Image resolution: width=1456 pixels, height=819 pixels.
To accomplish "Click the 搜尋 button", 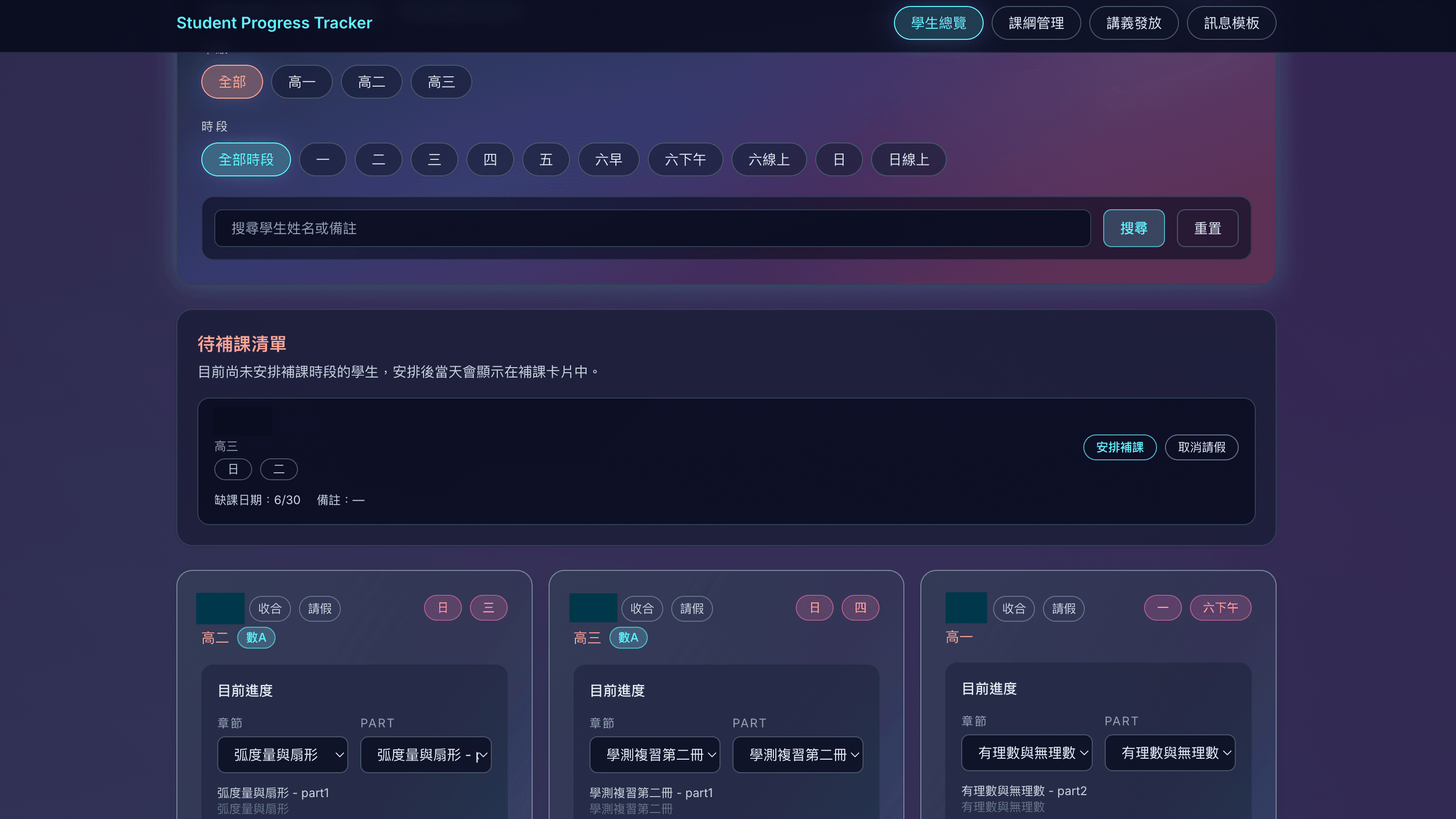I will 1134,228.
